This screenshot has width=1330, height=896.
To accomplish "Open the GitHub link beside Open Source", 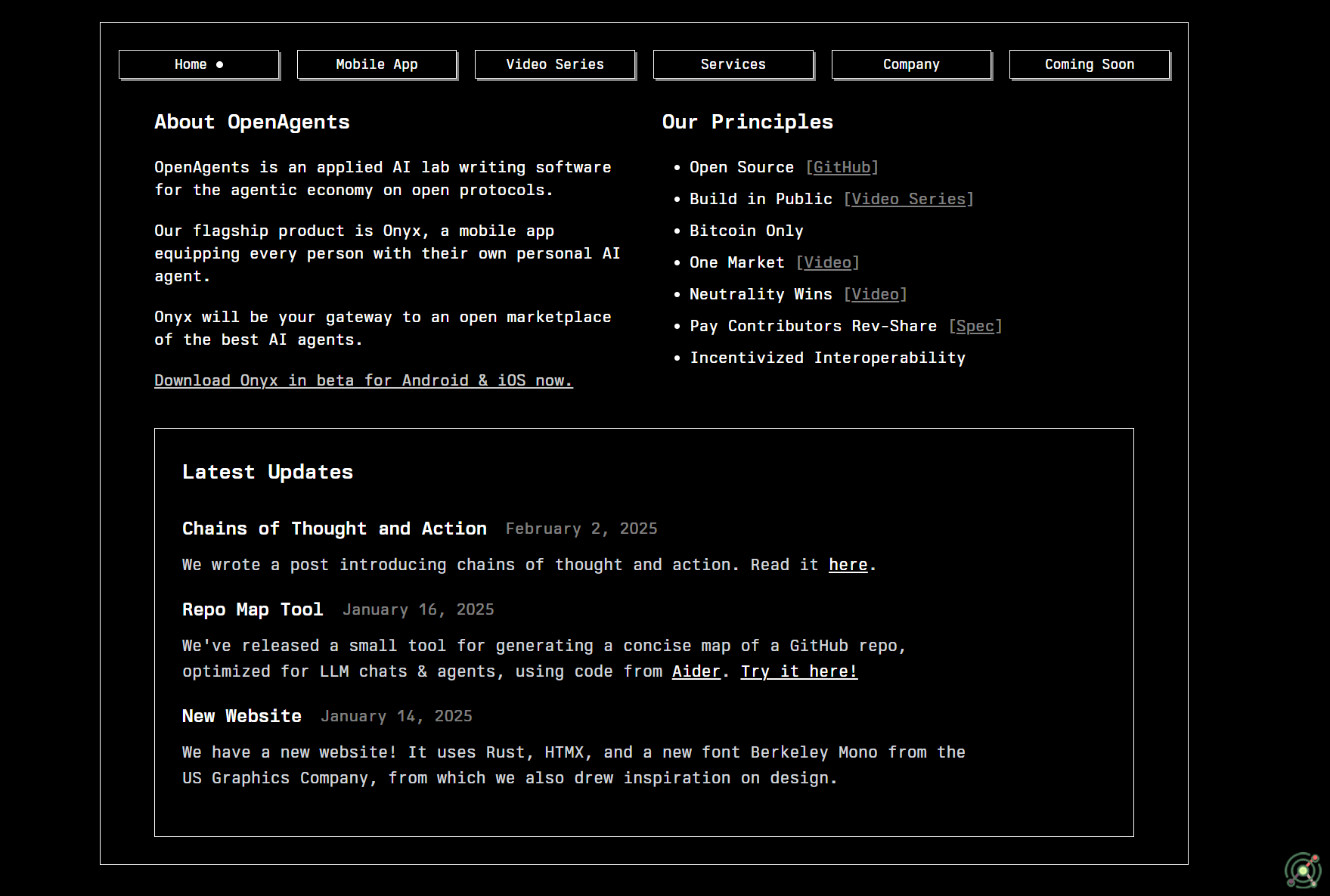I will tap(842, 167).
